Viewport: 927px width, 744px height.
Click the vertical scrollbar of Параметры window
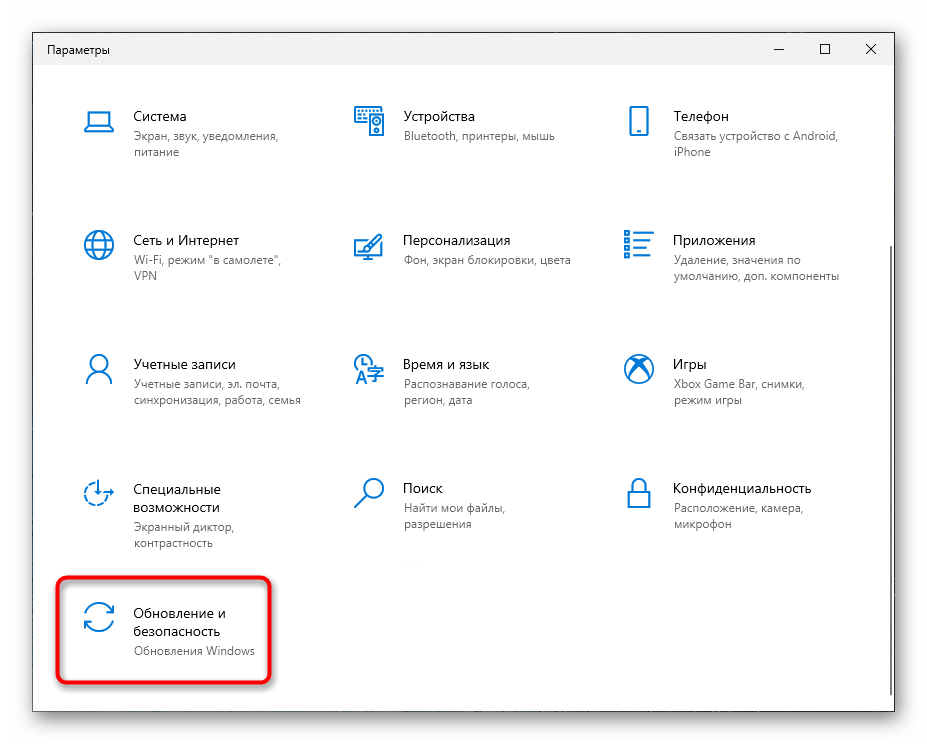point(890,470)
